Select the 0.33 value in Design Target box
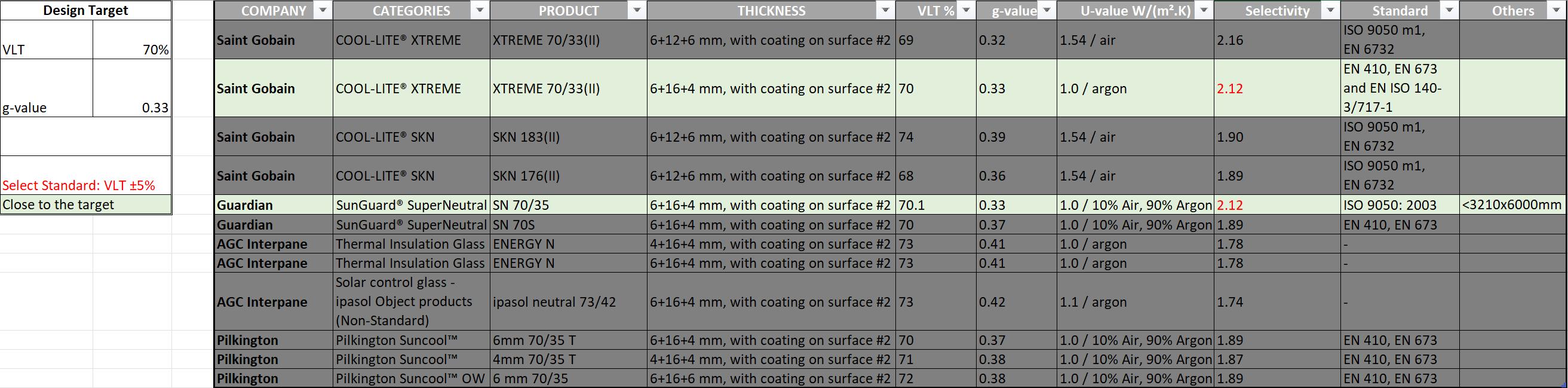The width and height of the screenshot is (1568, 388). (x=132, y=88)
